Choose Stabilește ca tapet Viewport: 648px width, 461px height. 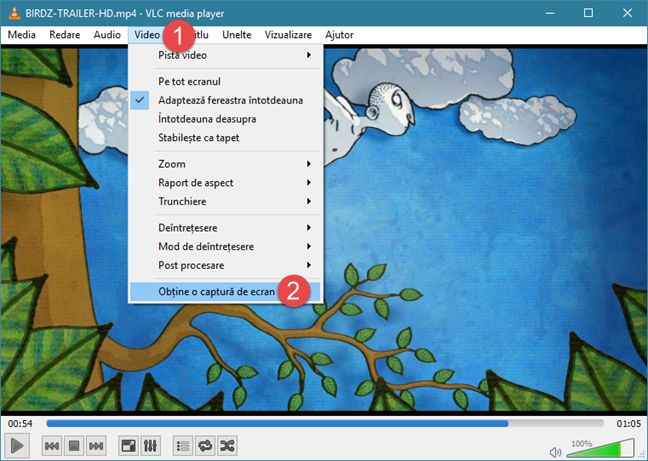click(x=226, y=138)
